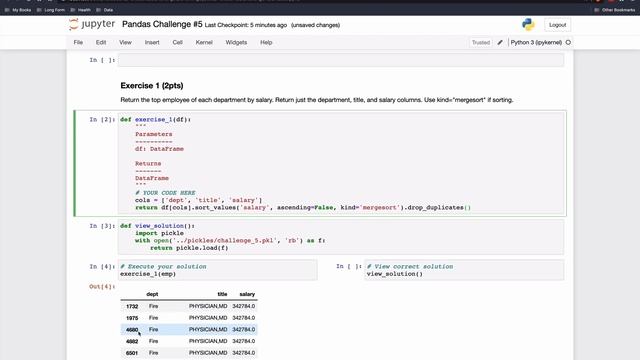Click row index 1732 in output
640x360 pixels.
click(132, 306)
